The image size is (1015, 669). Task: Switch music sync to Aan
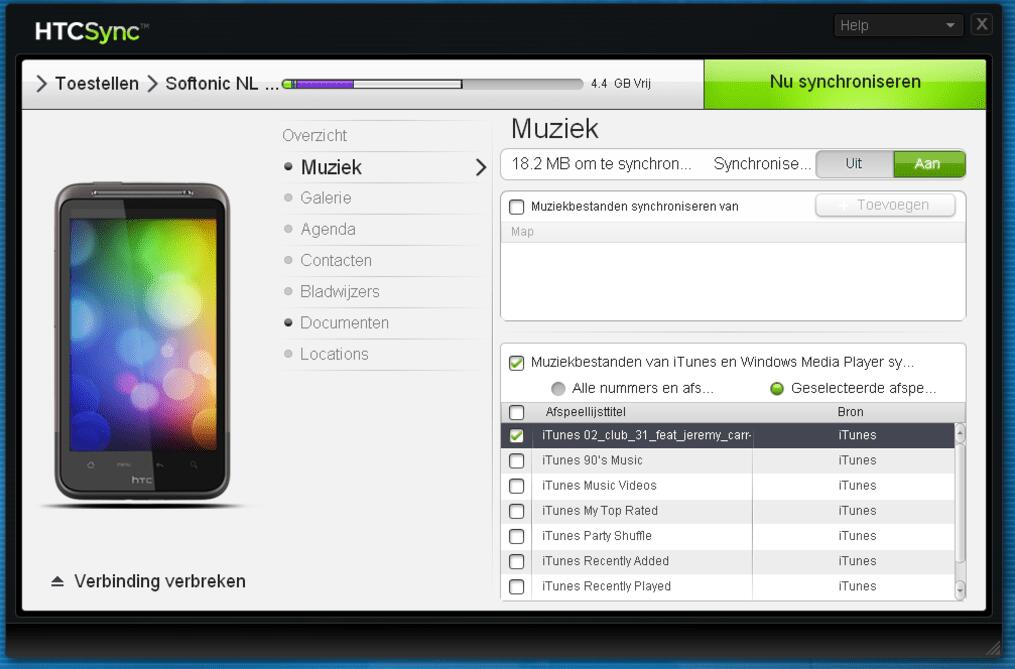point(929,164)
